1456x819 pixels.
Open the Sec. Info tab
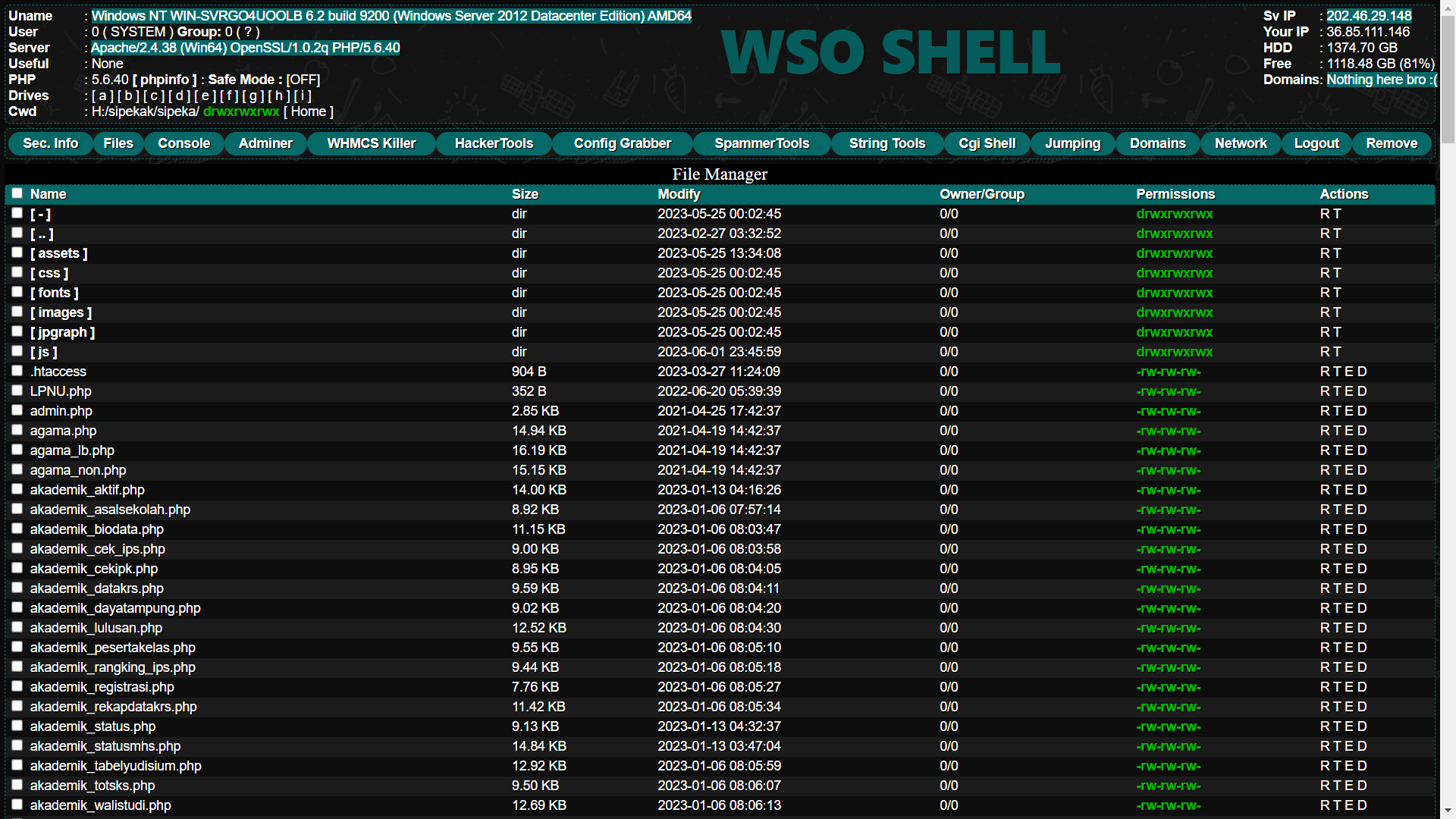click(51, 143)
